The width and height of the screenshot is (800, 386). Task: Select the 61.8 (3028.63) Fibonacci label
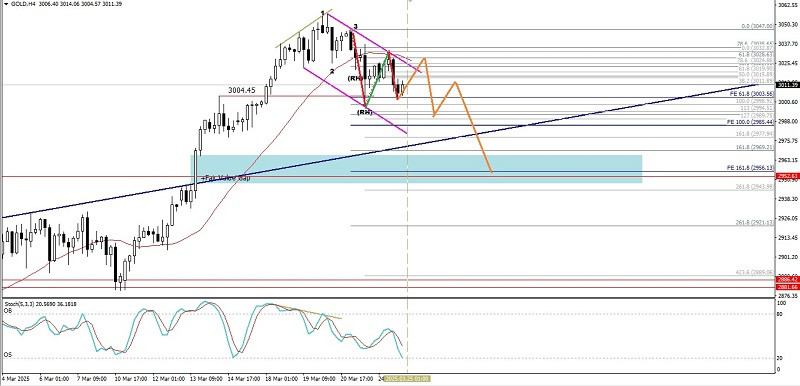[x=757, y=54]
